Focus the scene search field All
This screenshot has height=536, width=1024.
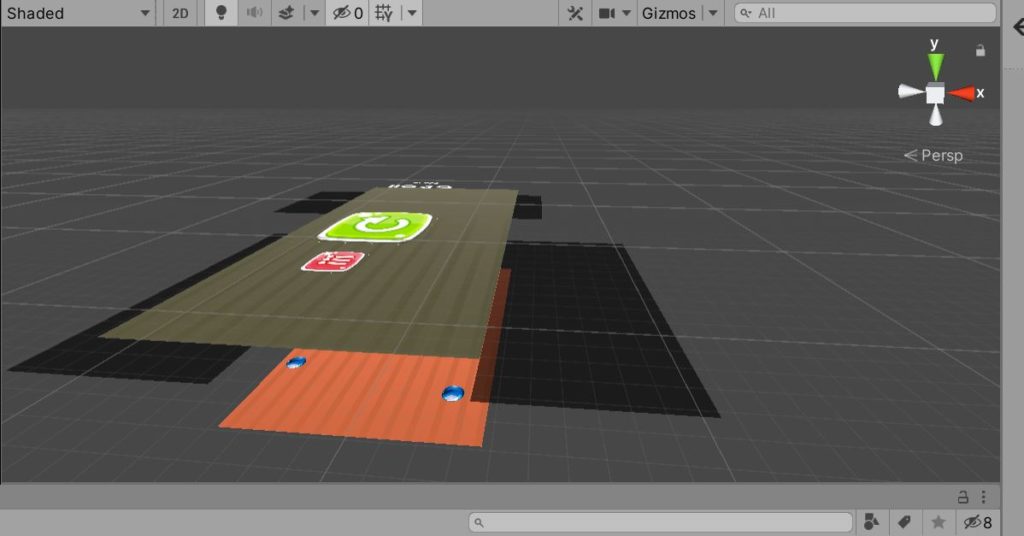pyautogui.click(x=865, y=13)
